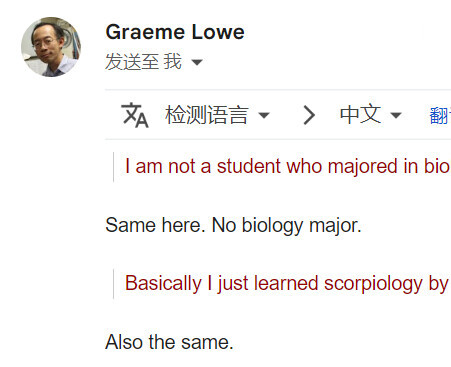The height and width of the screenshot is (367, 451).
Task: Open the 中文 target language selector
Action: 370,115
